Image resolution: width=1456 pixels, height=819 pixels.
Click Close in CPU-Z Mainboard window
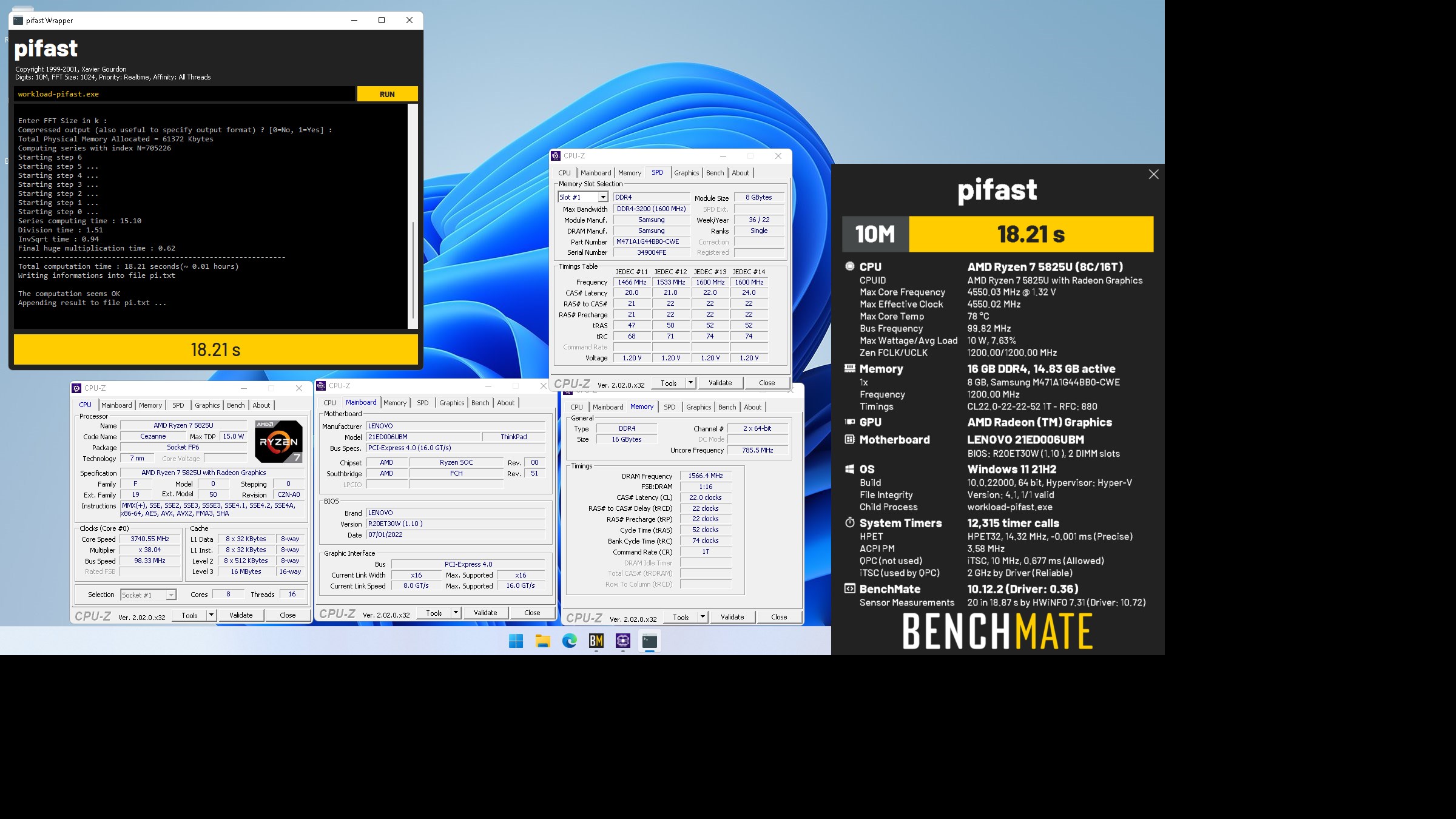[532, 613]
